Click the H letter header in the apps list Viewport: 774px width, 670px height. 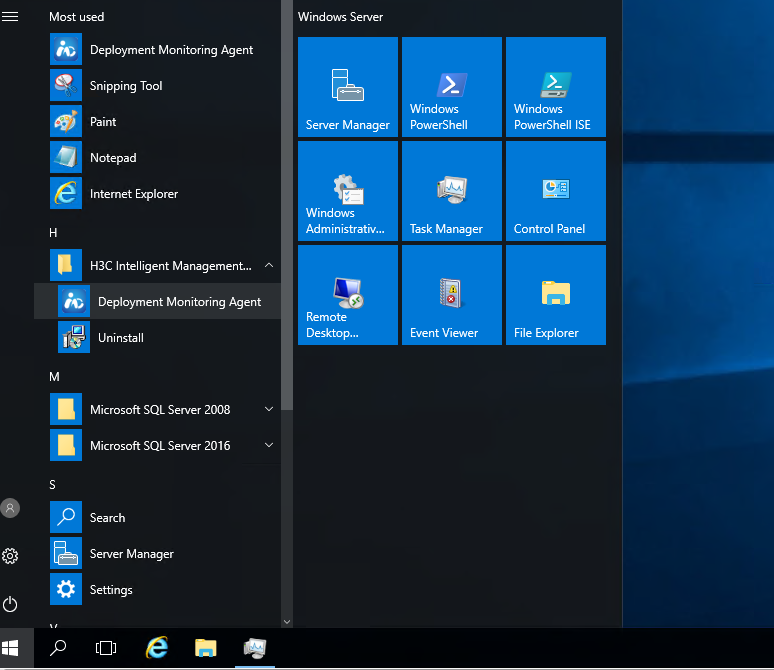point(53,233)
